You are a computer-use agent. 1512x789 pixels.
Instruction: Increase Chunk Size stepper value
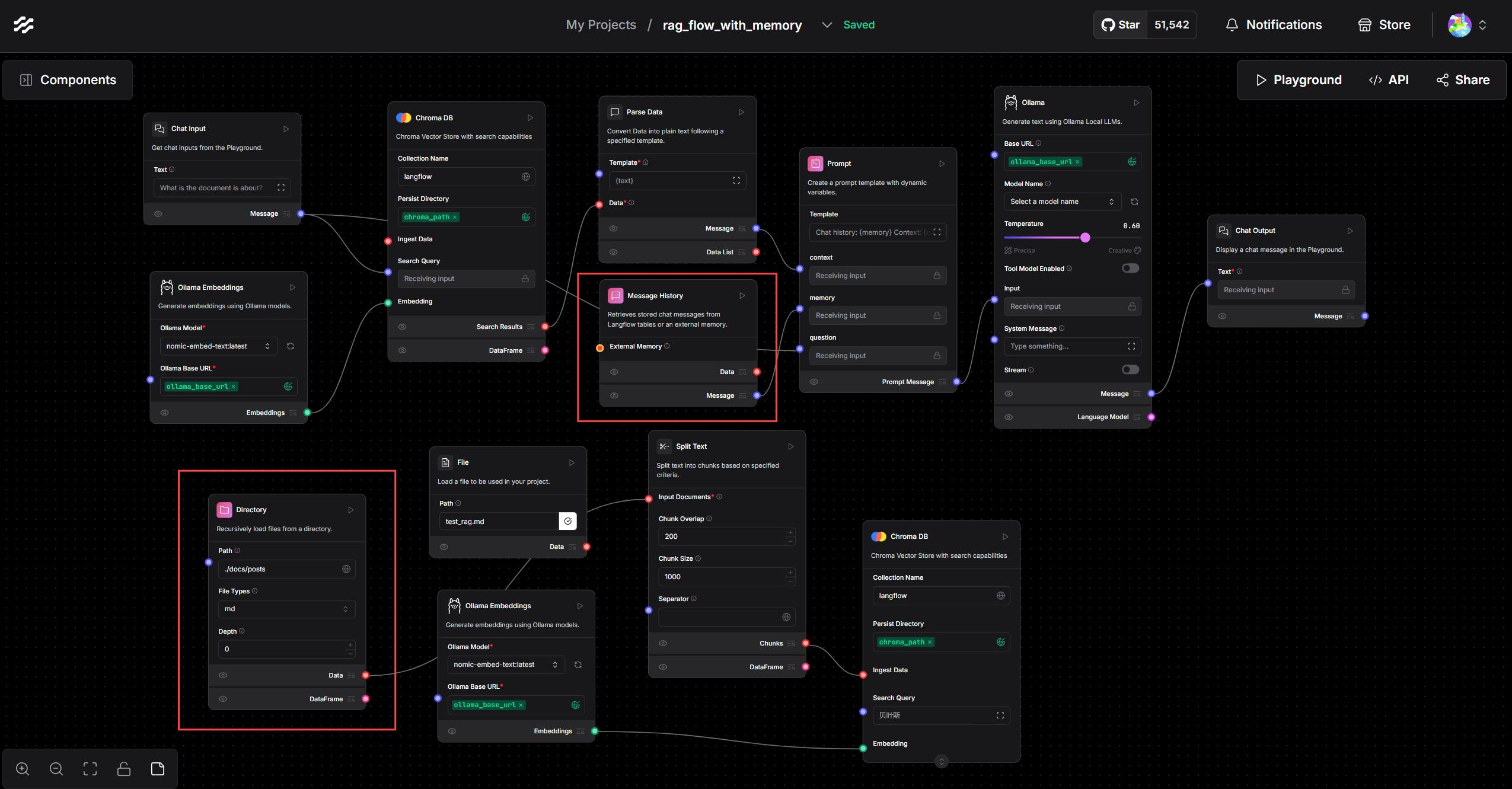point(790,573)
